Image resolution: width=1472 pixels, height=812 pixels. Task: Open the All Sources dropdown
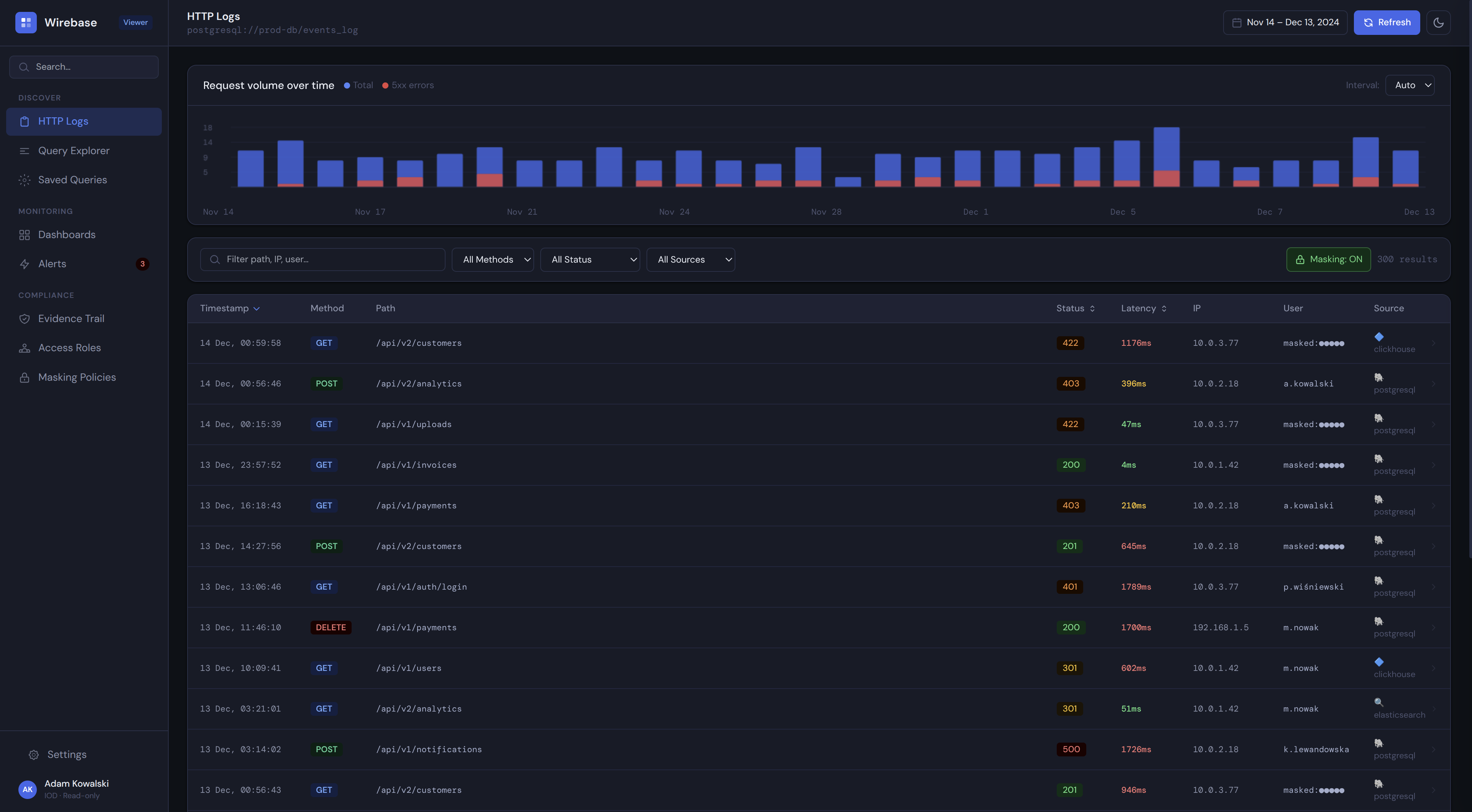tap(690, 260)
